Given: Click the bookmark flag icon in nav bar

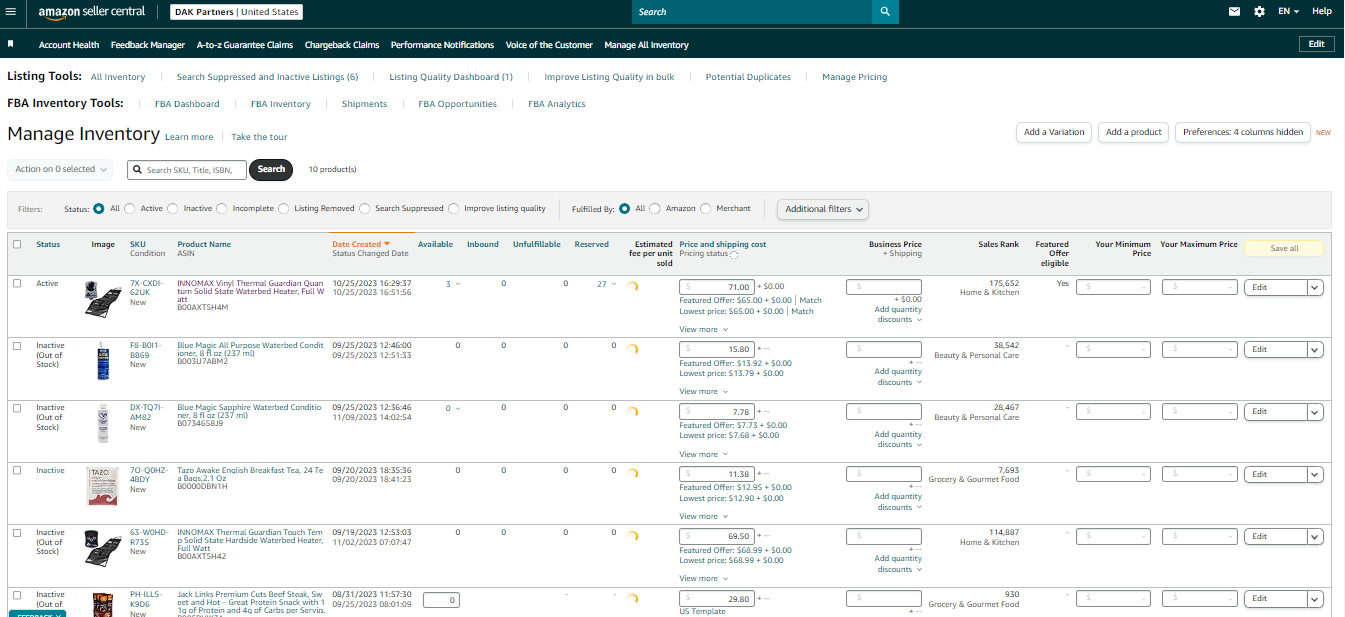Looking at the screenshot, I should click(10, 44).
